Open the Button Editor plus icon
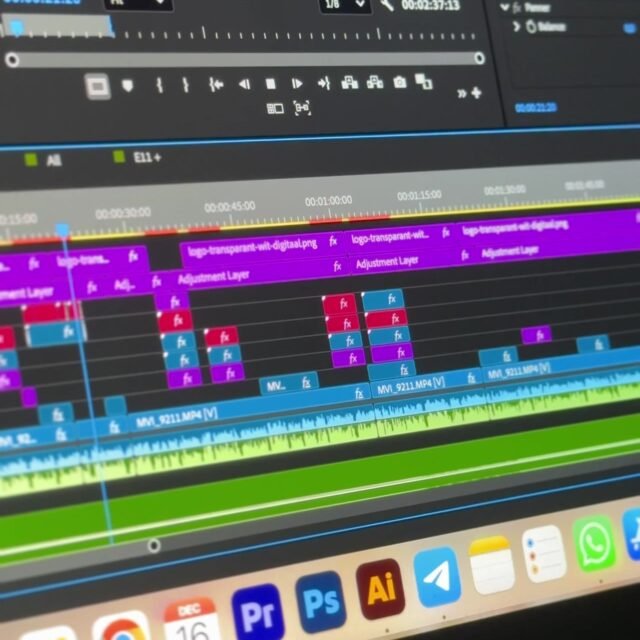Screen dimensions: 640x640 click(476, 93)
